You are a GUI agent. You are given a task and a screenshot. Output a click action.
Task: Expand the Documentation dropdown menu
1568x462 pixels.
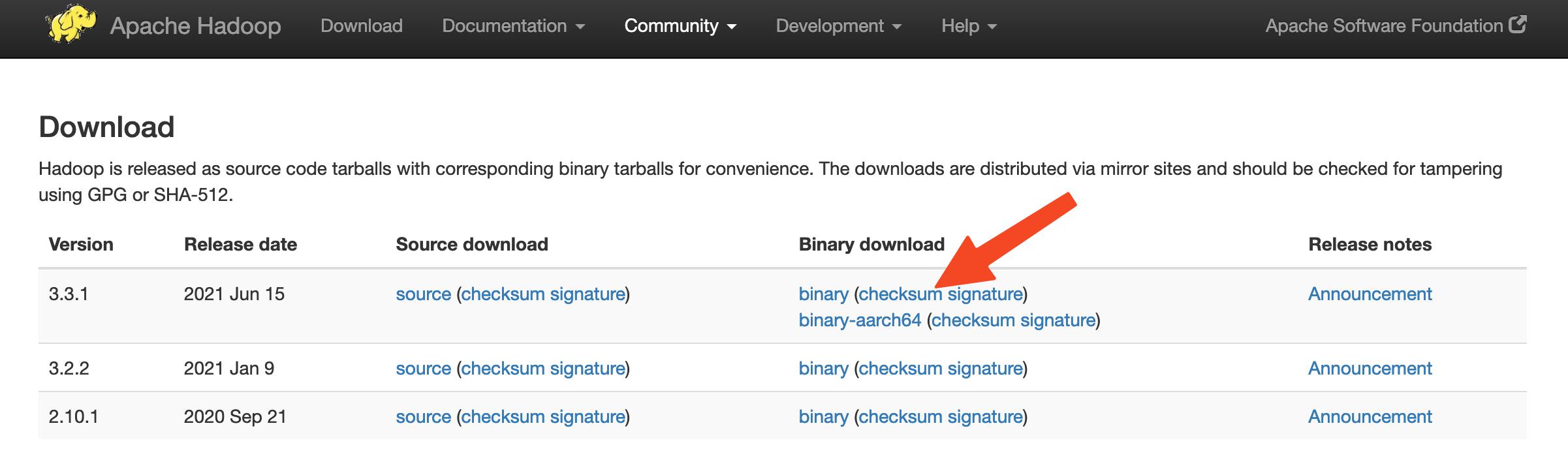(x=513, y=26)
